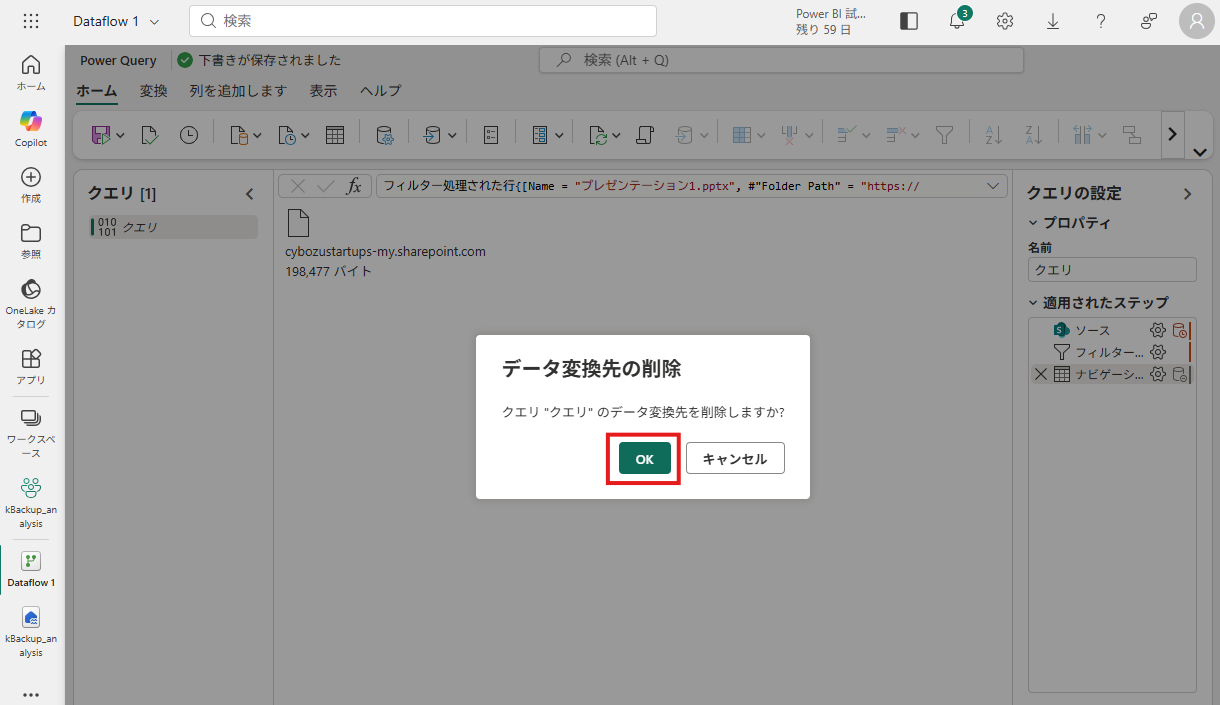This screenshot has height=705, width=1220.
Task: Expand the formula bar dropdown arrow
Action: pyautogui.click(x=993, y=186)
